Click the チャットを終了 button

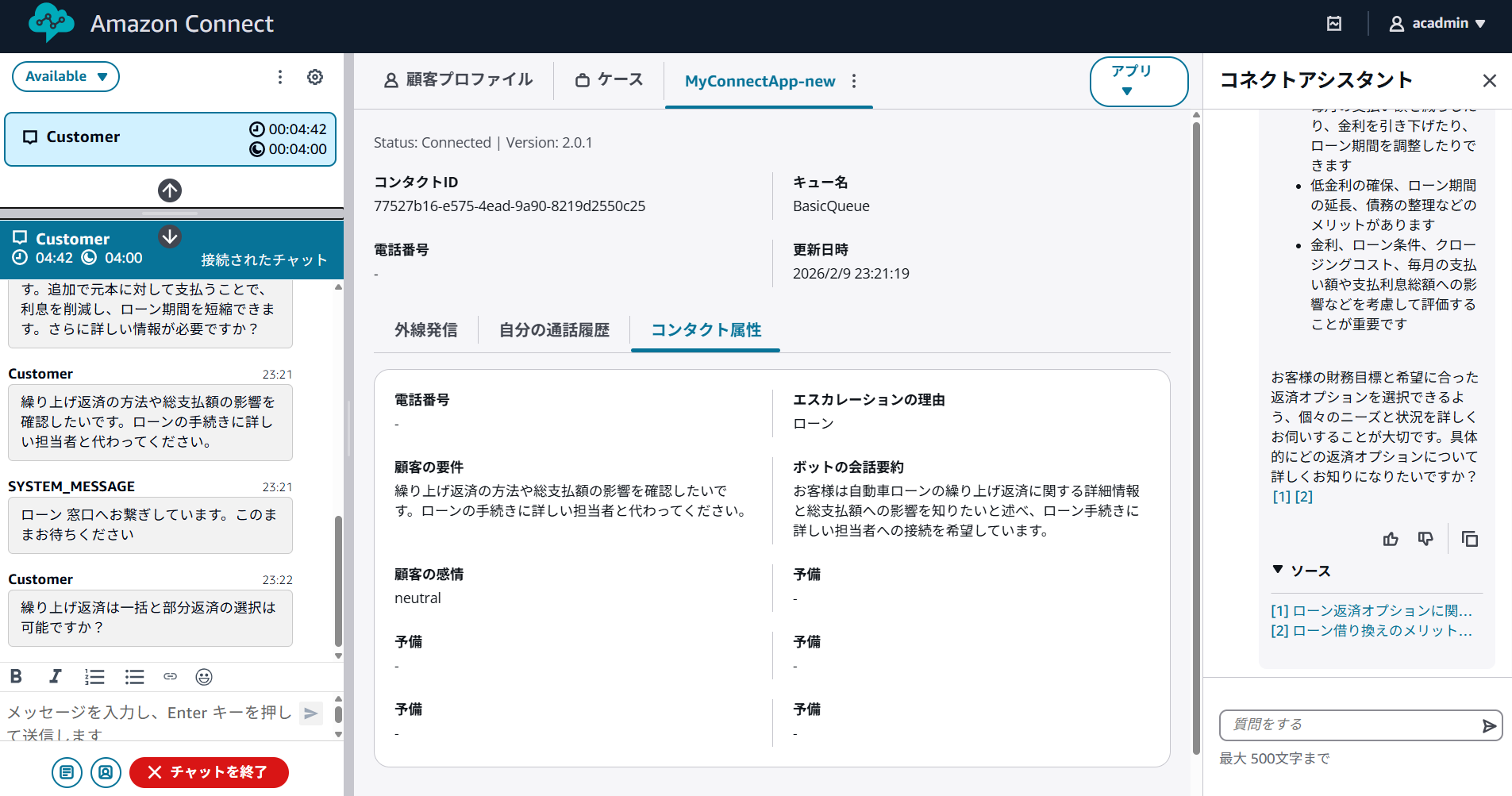[209, 772]
